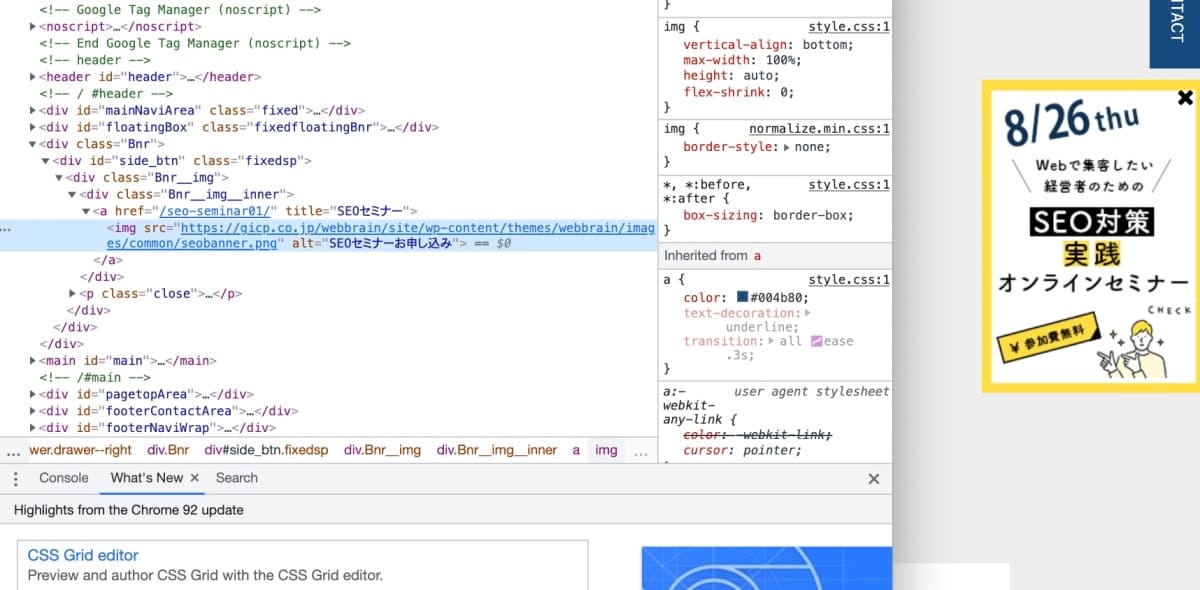Image resolution: width=1200 pixels, height=590 pixels.
Task: Open the blue What's New preview thumbnail
Action: (x=766, y=568)
